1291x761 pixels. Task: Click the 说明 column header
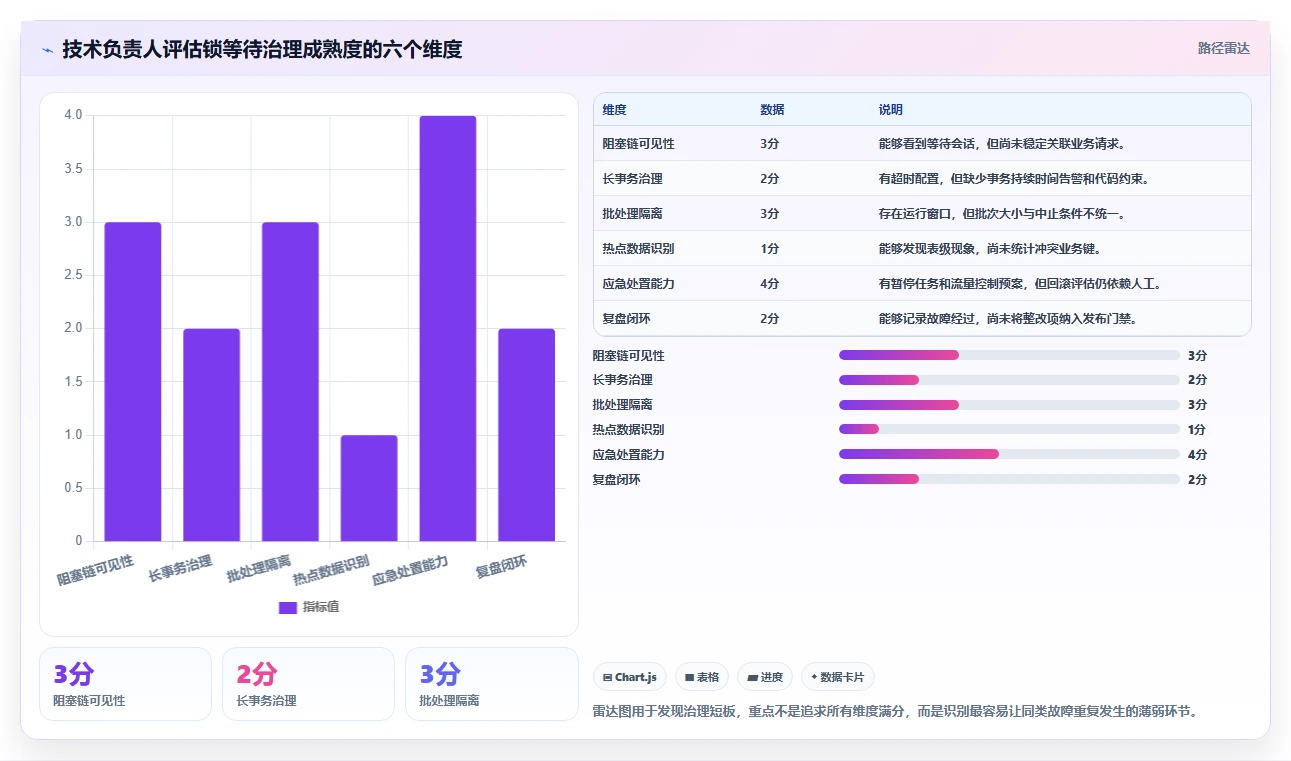point(890,109)
